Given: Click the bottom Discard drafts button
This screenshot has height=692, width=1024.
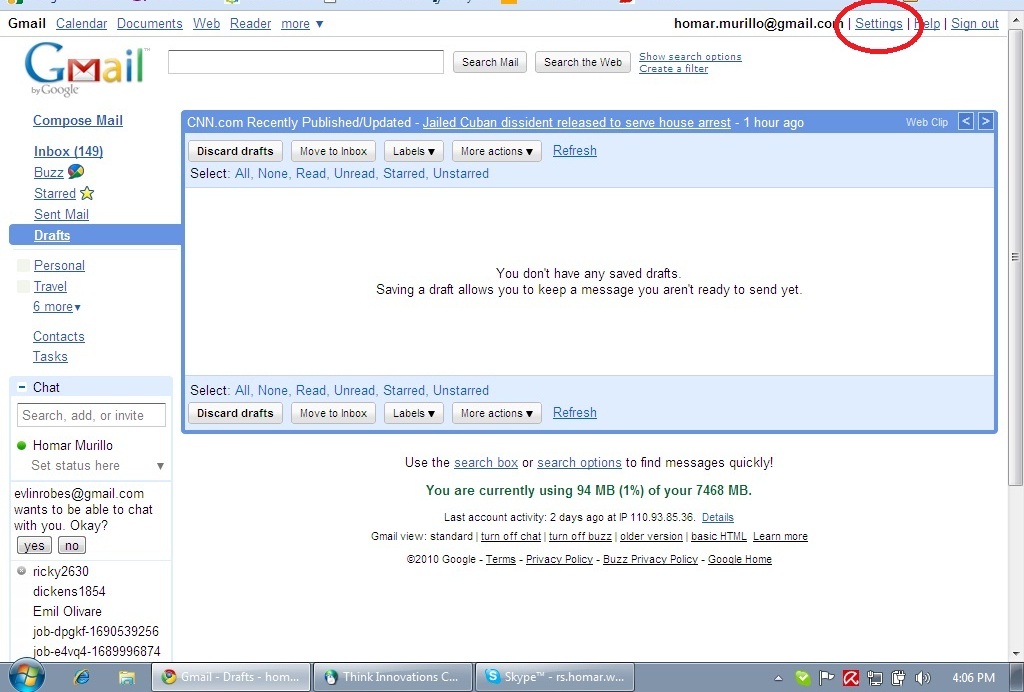Looking at the screenshot, I should [x=235, y=413].
